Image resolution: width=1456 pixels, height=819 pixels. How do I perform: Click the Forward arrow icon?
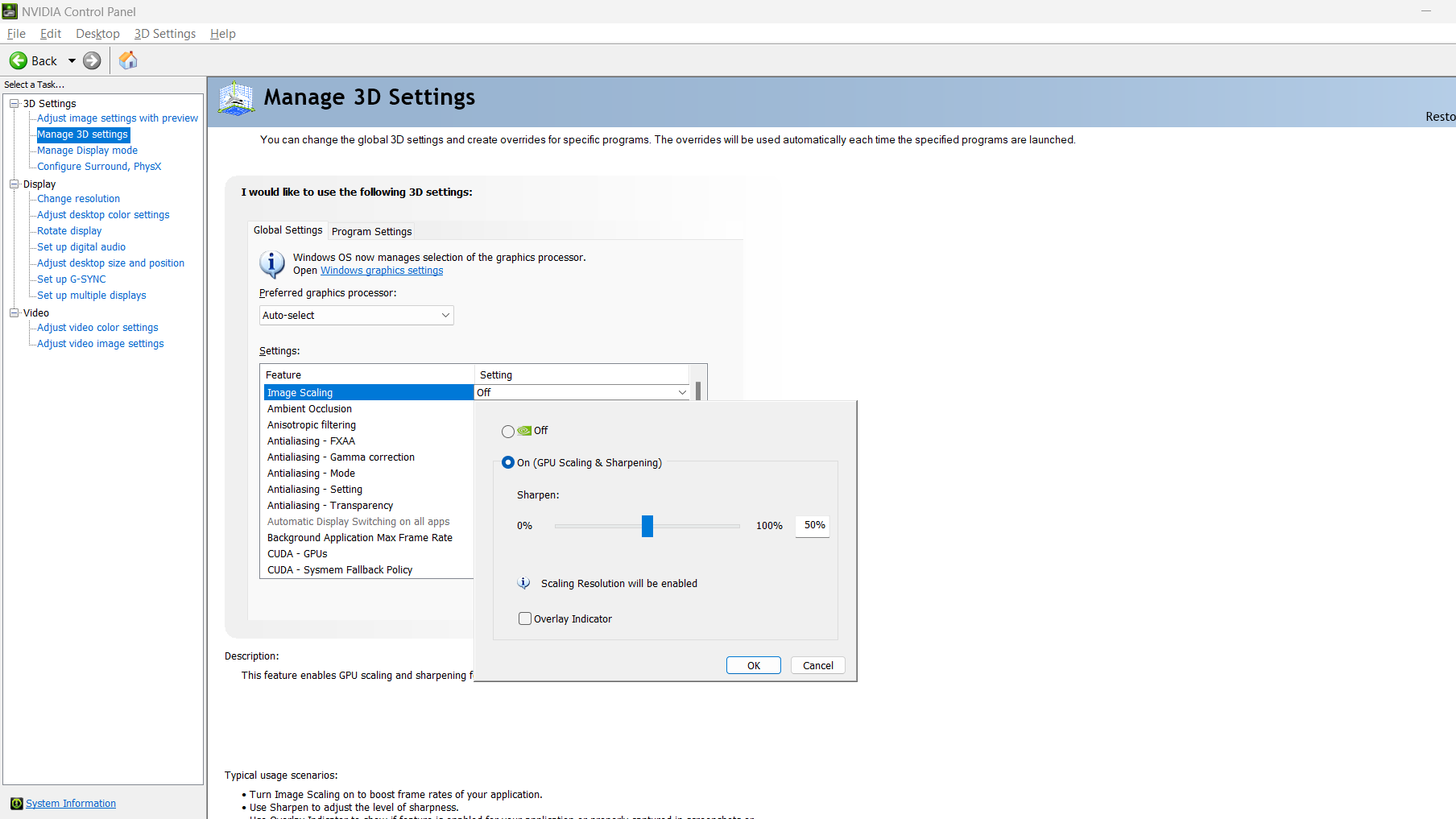point(93,60)
